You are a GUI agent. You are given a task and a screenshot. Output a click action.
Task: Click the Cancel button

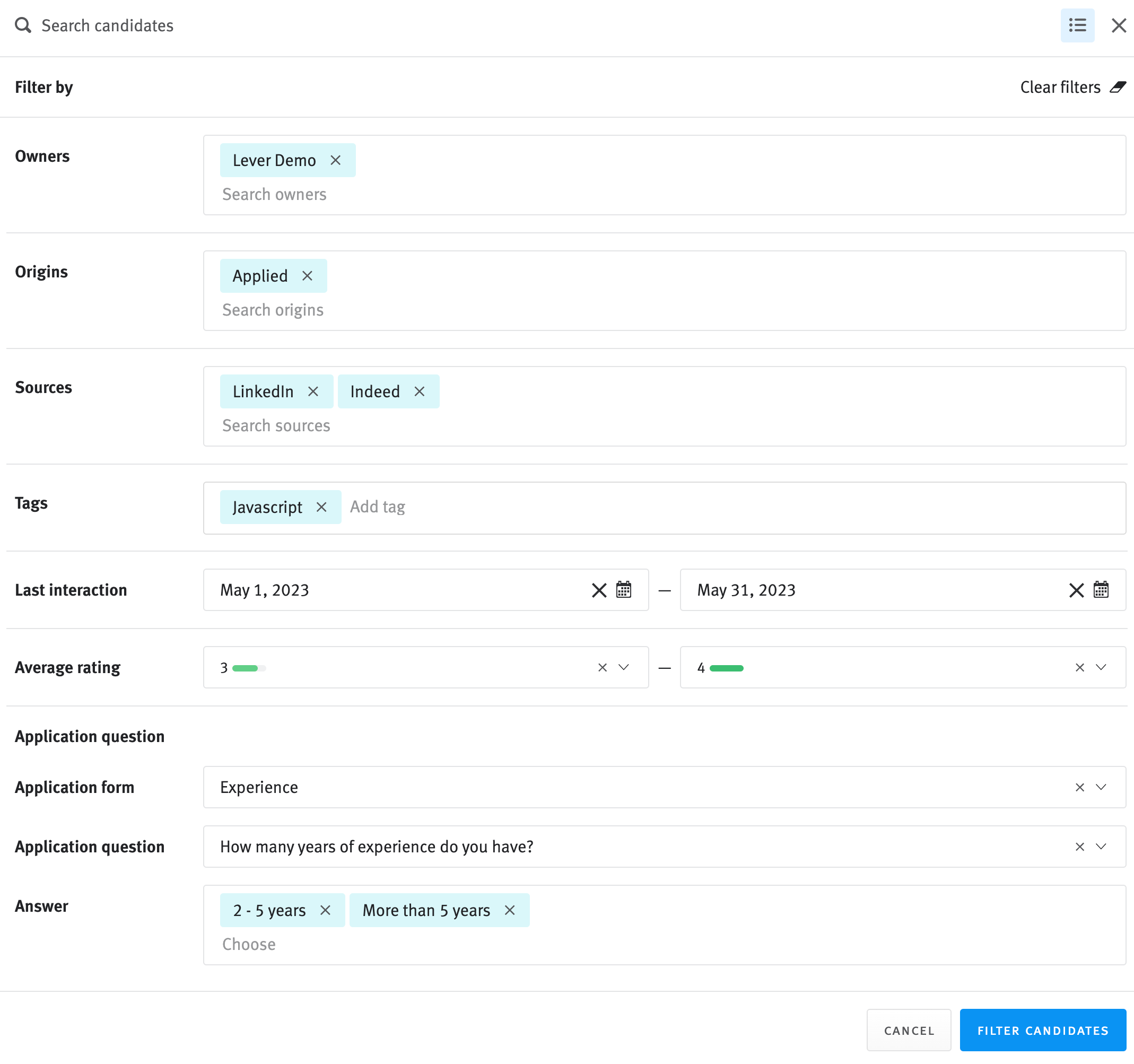tap(909, 1031)
